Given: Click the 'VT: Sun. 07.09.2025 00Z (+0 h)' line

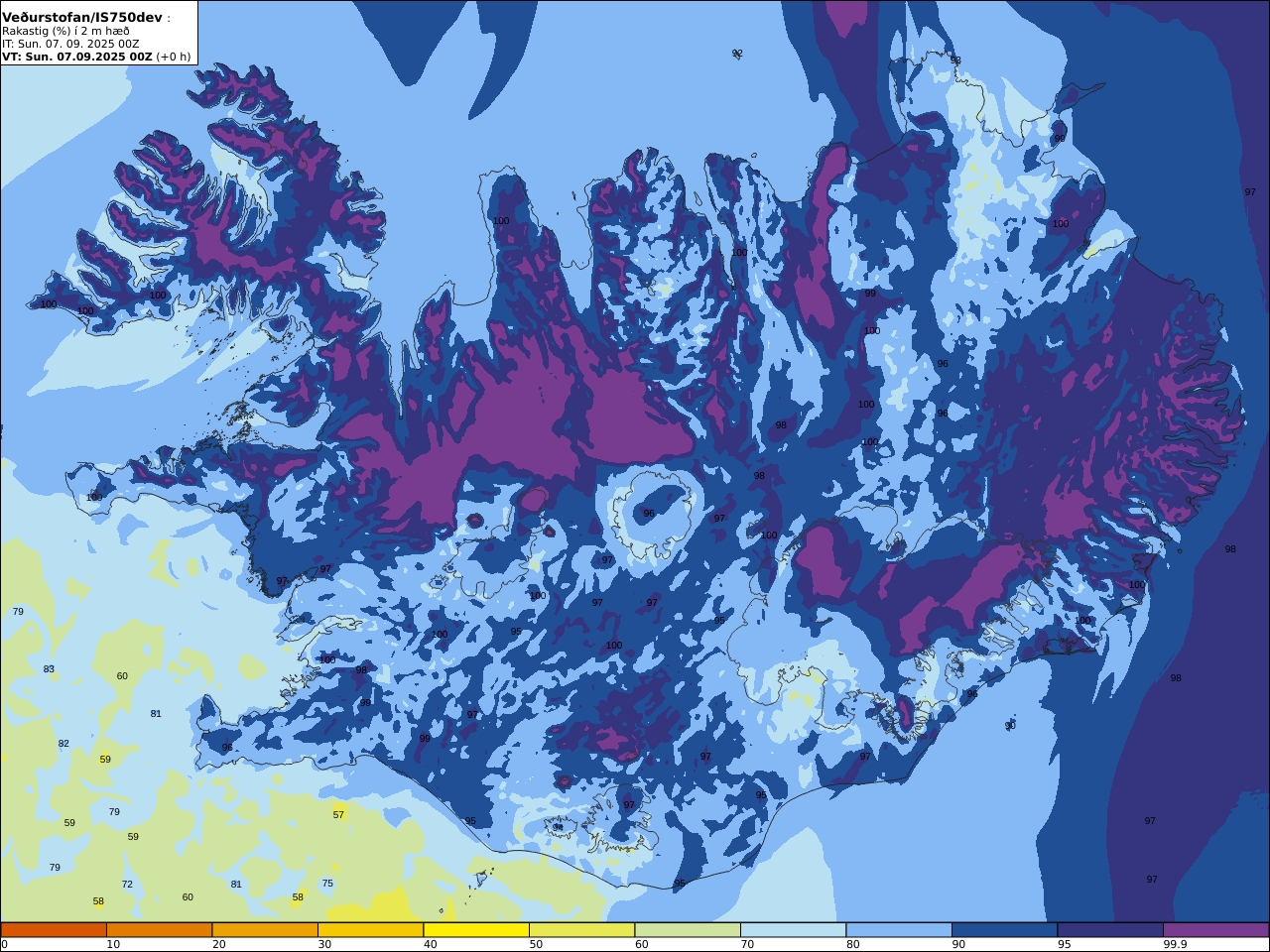Looking at the screenshot, I should (x=96, y=57).
